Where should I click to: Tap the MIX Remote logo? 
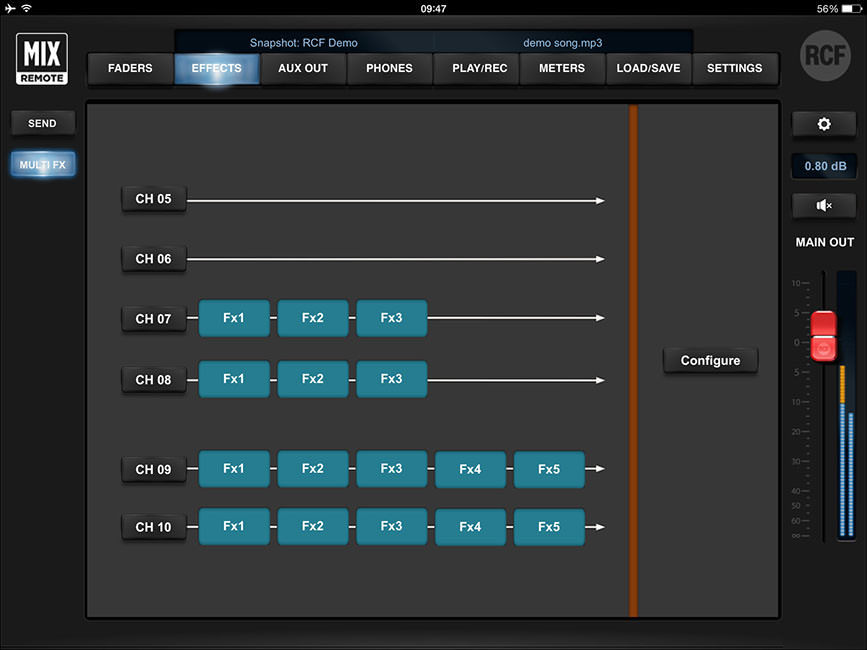[x=42, y=59]
